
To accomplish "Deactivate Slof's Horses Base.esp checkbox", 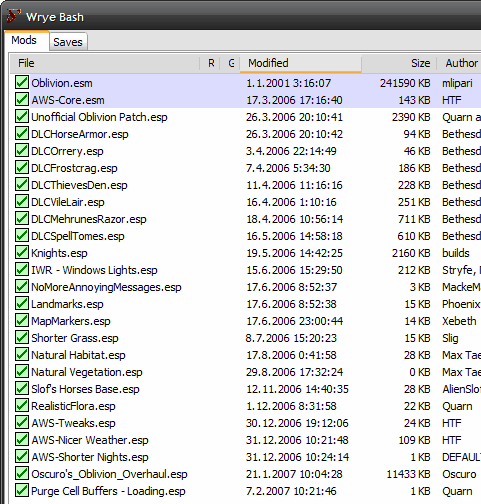I will 22,388.
